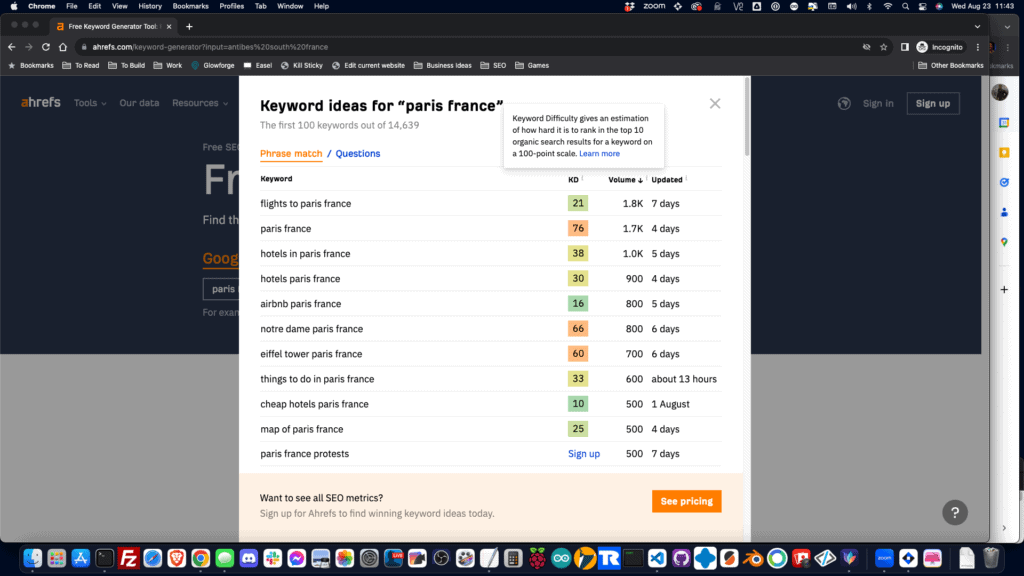Image resolution: width=1024 pixels, height=576 pixels.
Task: Open Blender from the dock
Action: point(753,558)
